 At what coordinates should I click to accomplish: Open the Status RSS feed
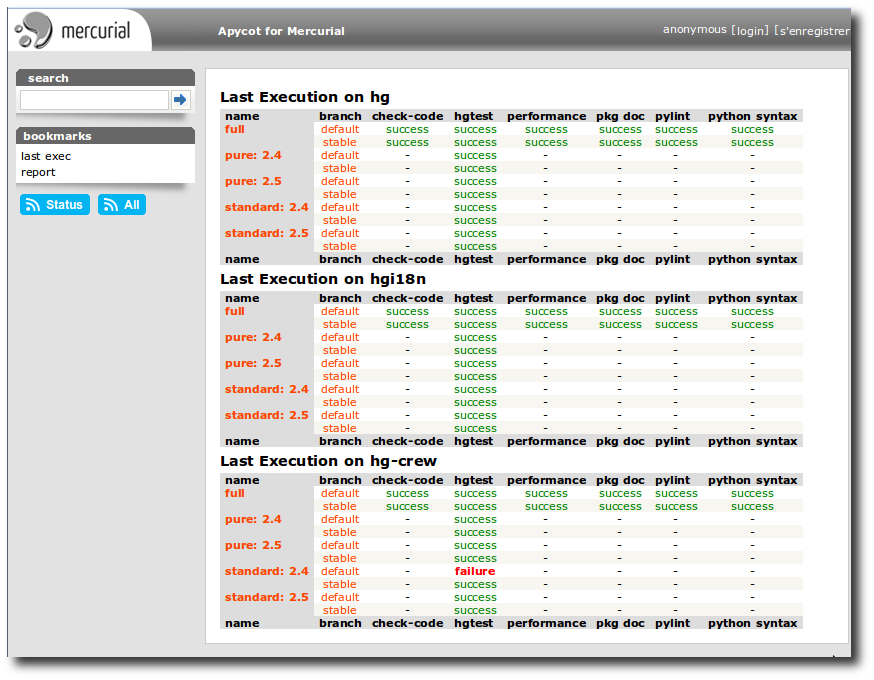click(55, 205)
